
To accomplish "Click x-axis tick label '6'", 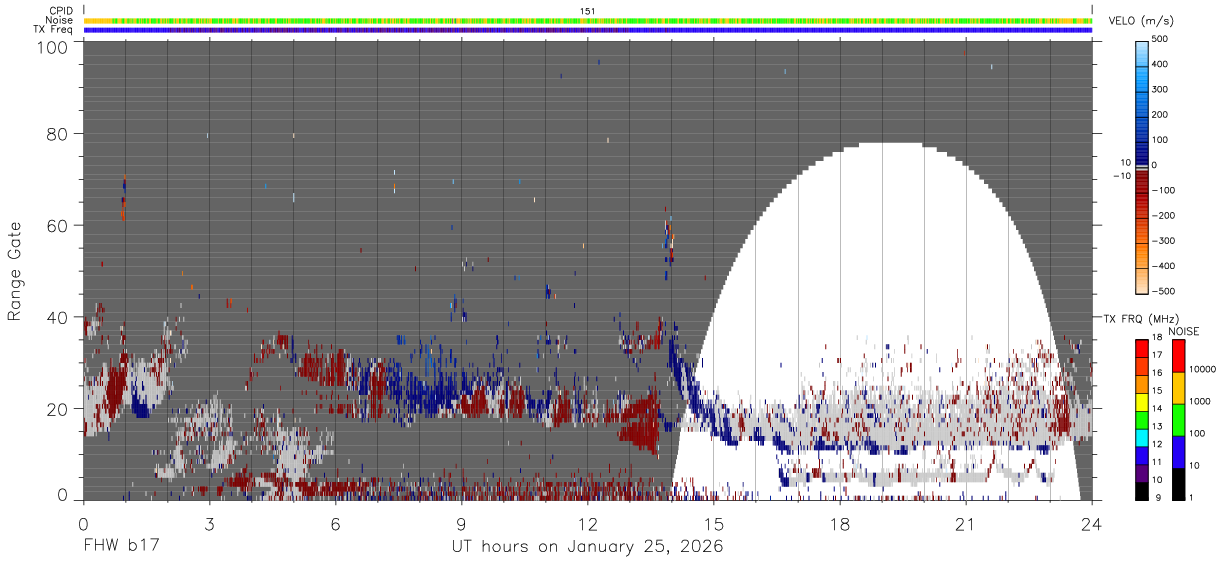I will click(x=335, y=524).
